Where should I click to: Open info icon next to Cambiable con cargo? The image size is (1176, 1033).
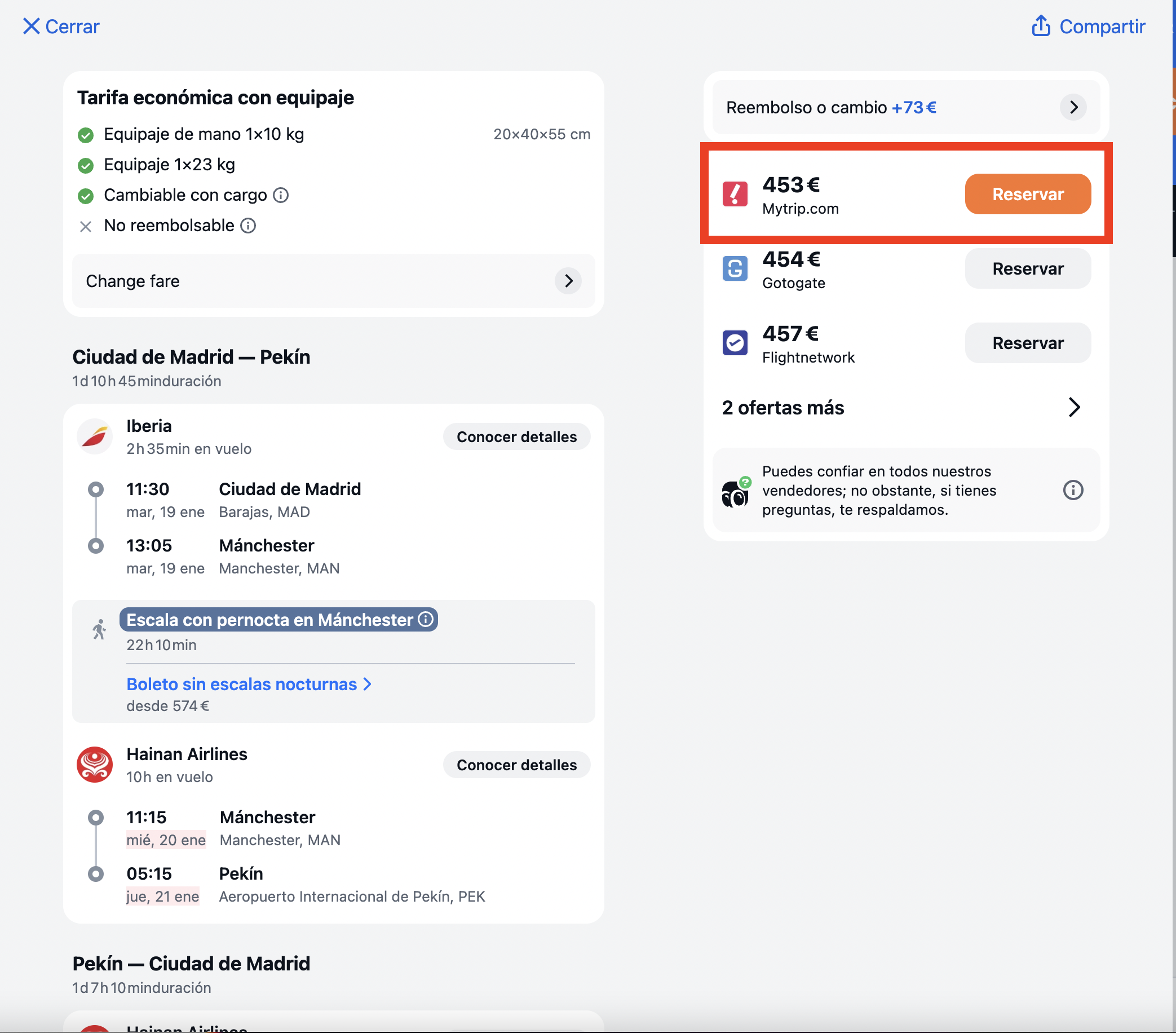click(x=281, y=195)
